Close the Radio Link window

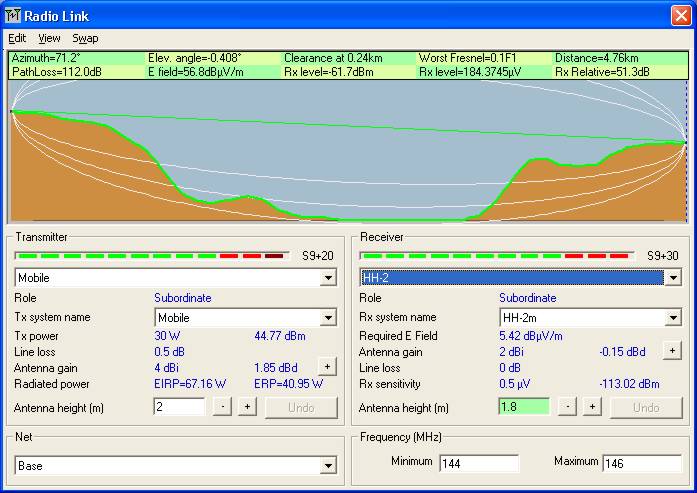point(681,16)
